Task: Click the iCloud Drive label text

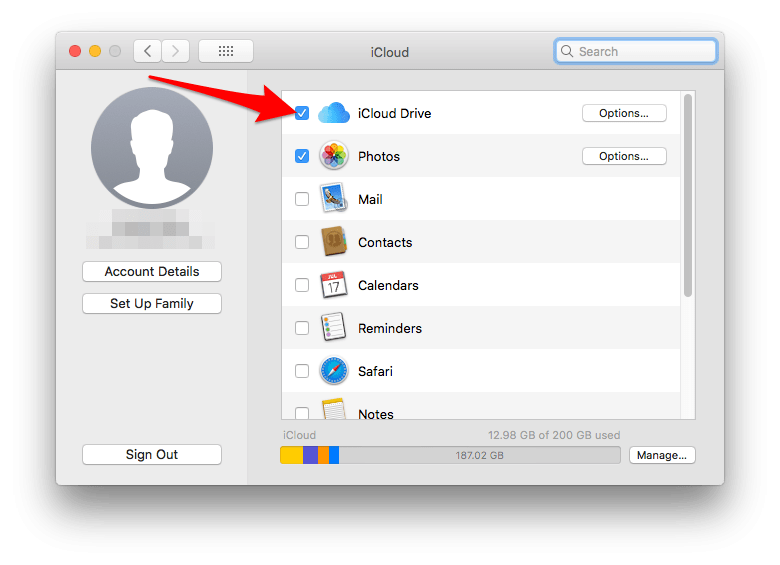Action: pyautogui.click(x=394, y=113)
